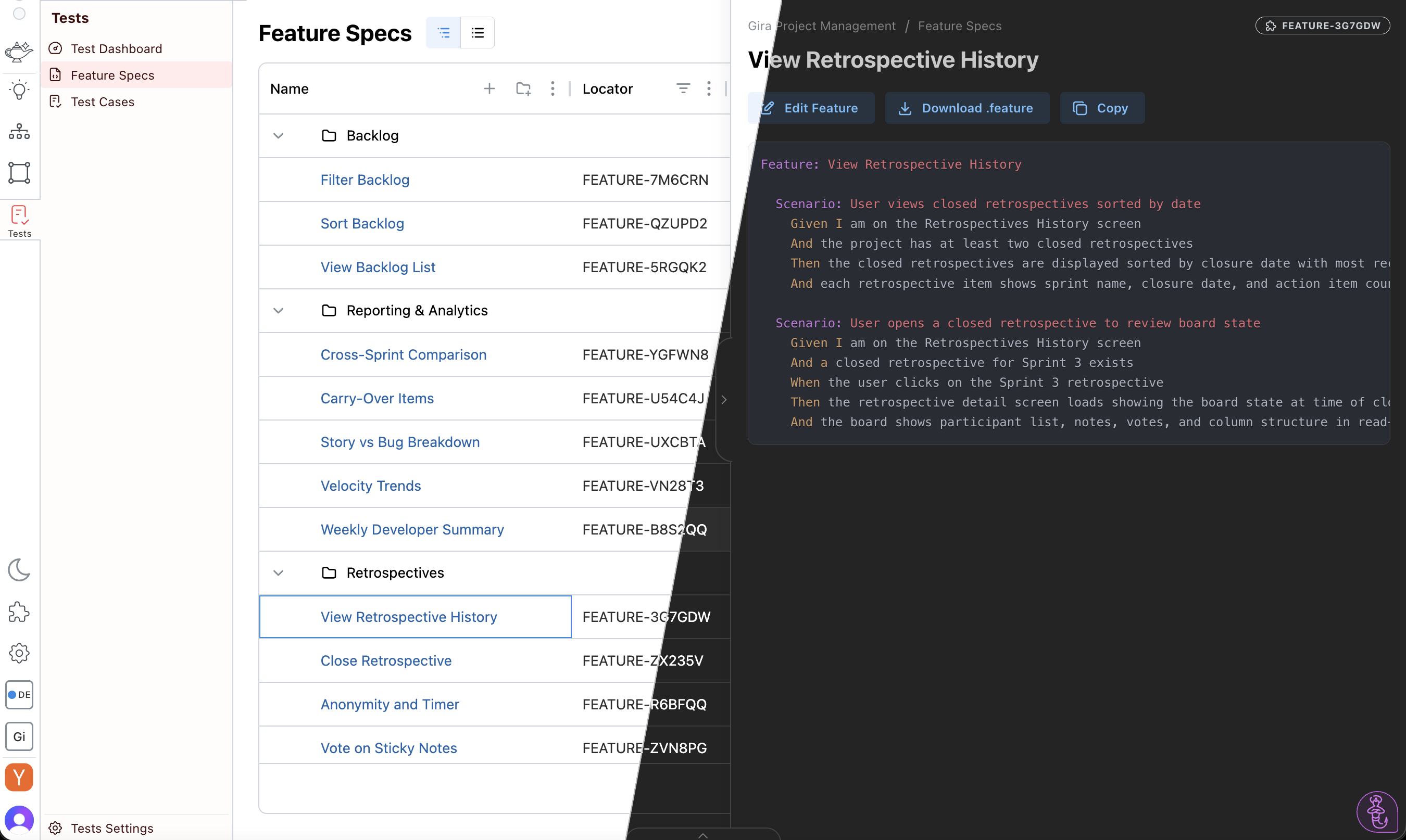Open the genie lamp AI icon in sidebar
This screenshot has width=1406, height=840.
[x=19, y=52]
